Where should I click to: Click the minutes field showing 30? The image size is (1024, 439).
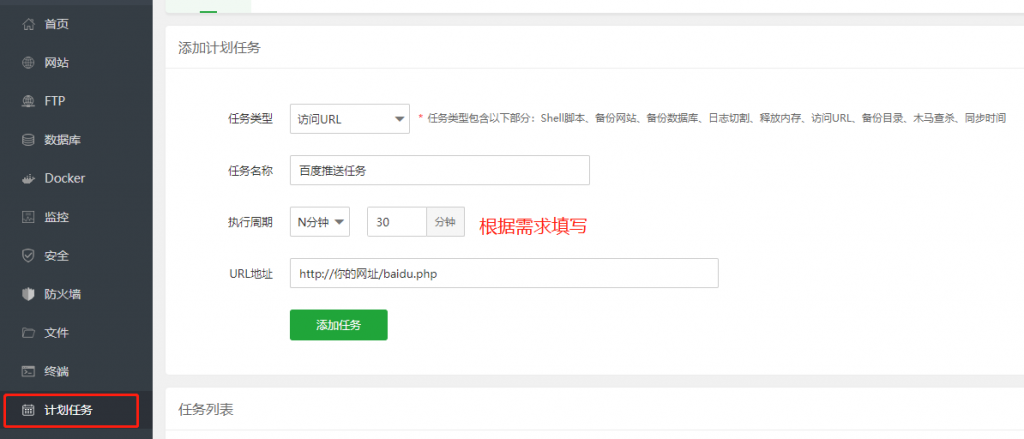pos(397,222)
